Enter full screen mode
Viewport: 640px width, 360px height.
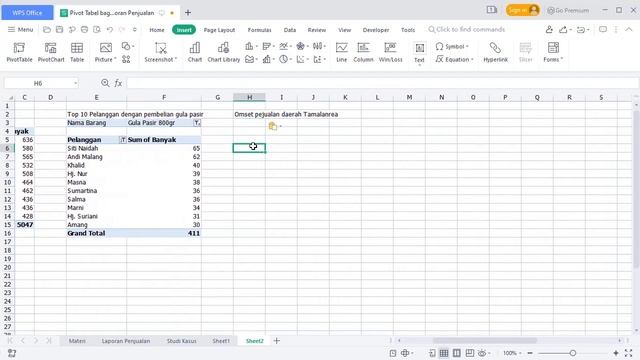tap(629, 353)
